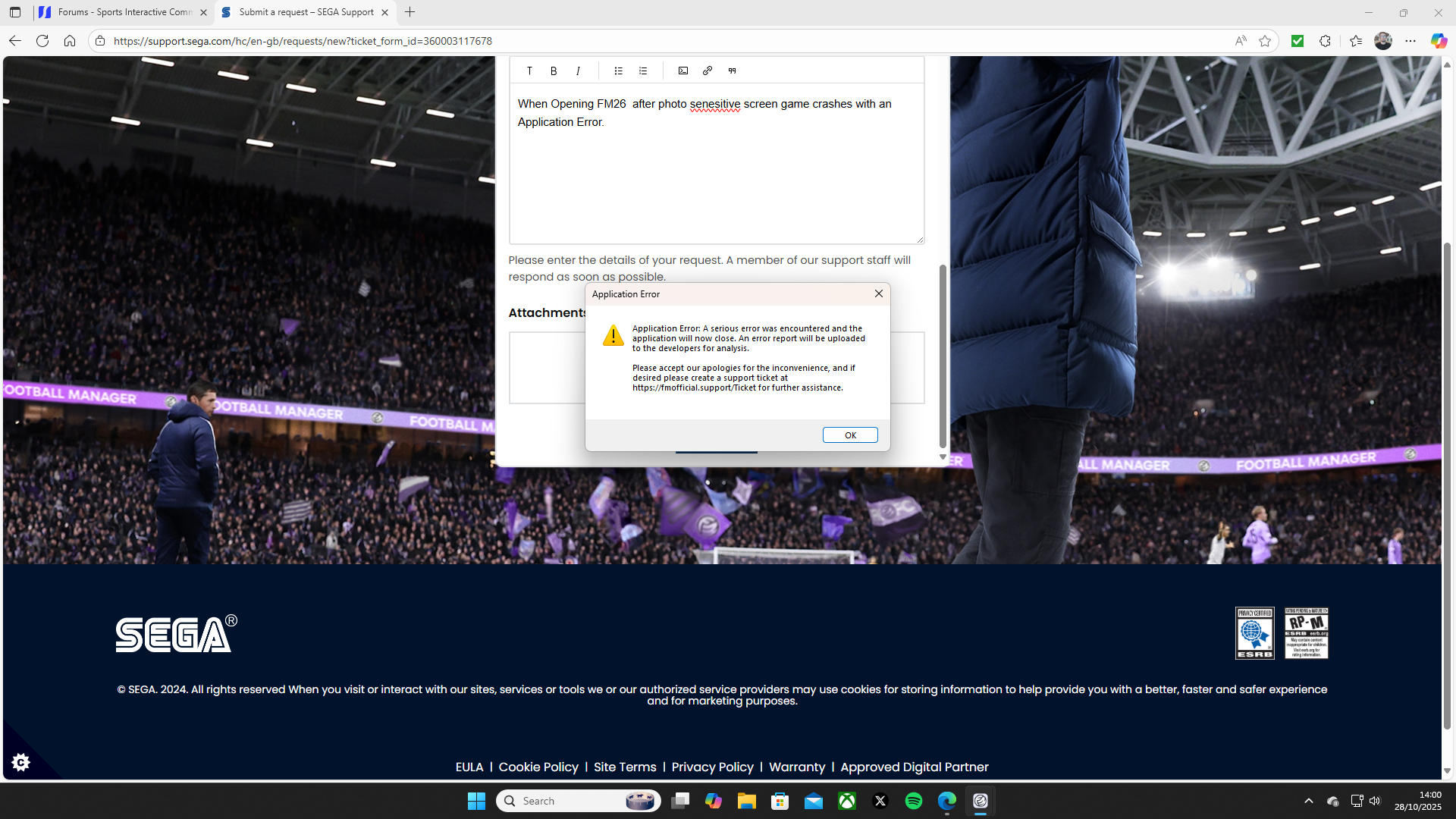The width and height of the screenshot is (1456, 819).
Task: Open the Privacy Policy link
Action: point(713,767)
